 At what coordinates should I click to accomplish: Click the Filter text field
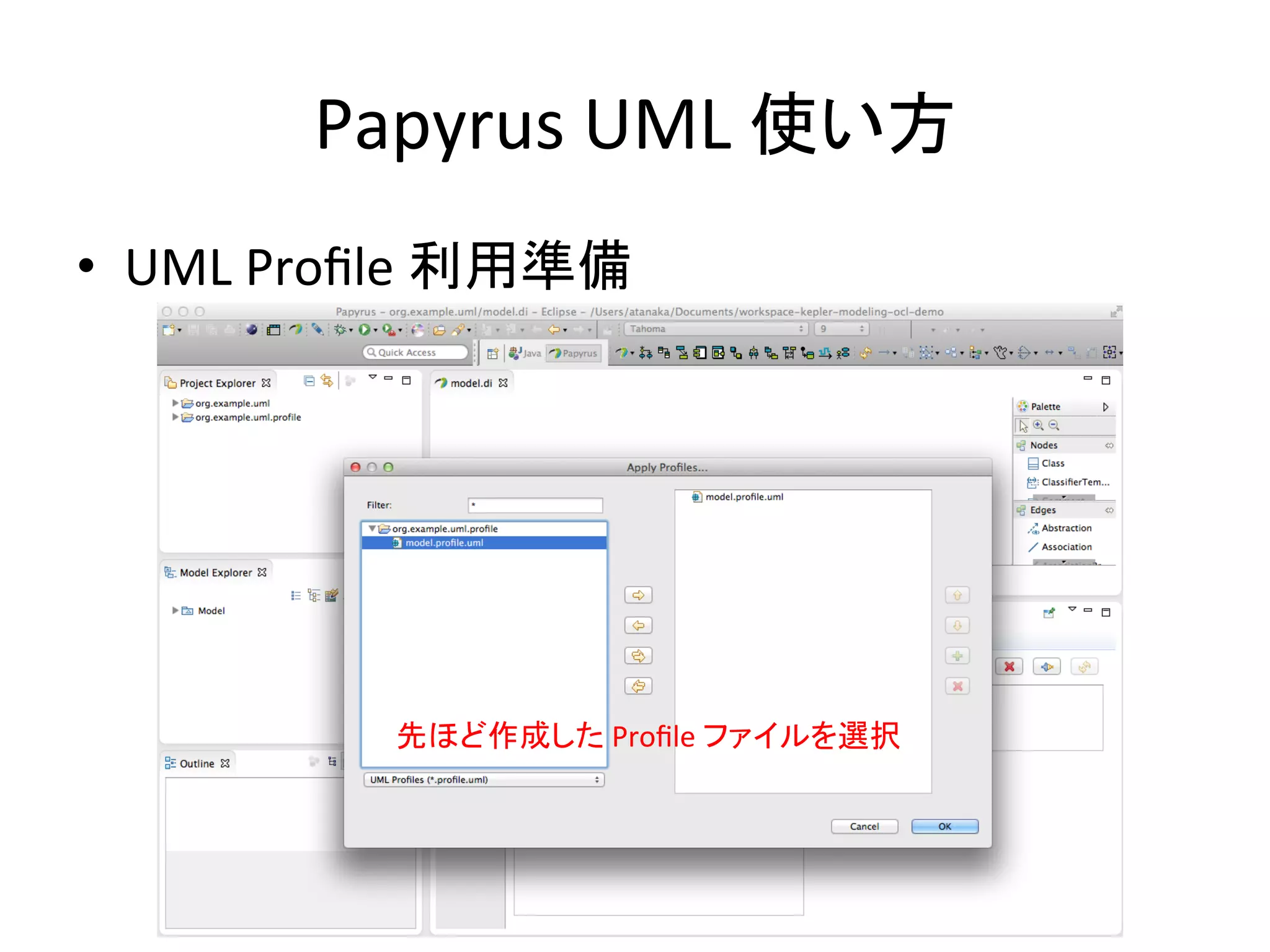535,505
